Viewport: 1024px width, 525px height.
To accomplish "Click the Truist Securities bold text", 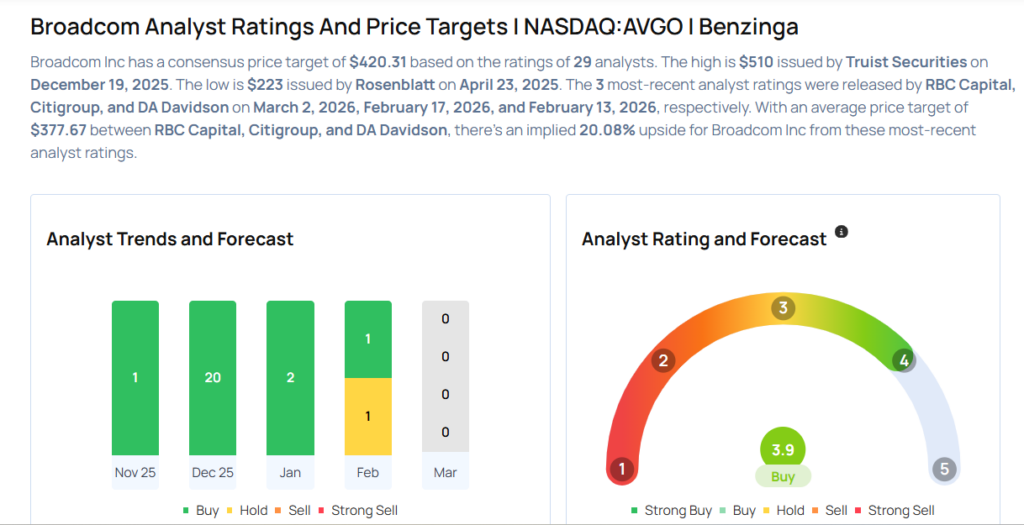I will 906,61.
